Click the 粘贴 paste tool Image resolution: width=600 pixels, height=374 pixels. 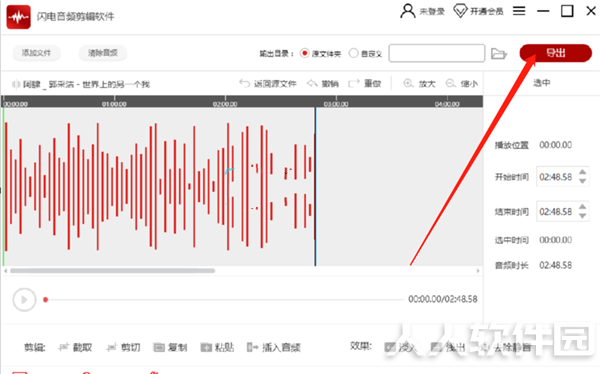[x=217, y=347]
